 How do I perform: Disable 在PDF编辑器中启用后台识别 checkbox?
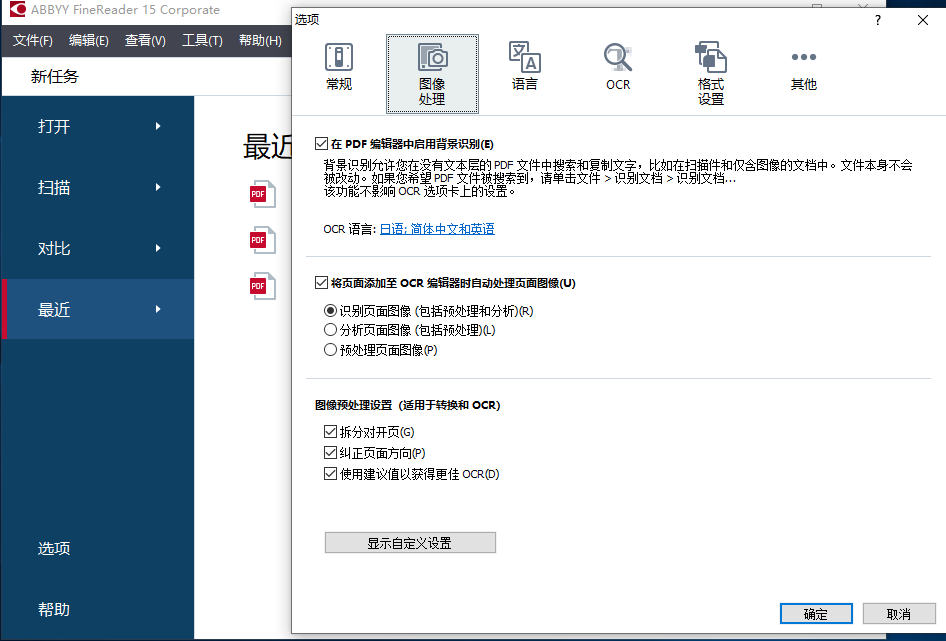click(320, 141)
